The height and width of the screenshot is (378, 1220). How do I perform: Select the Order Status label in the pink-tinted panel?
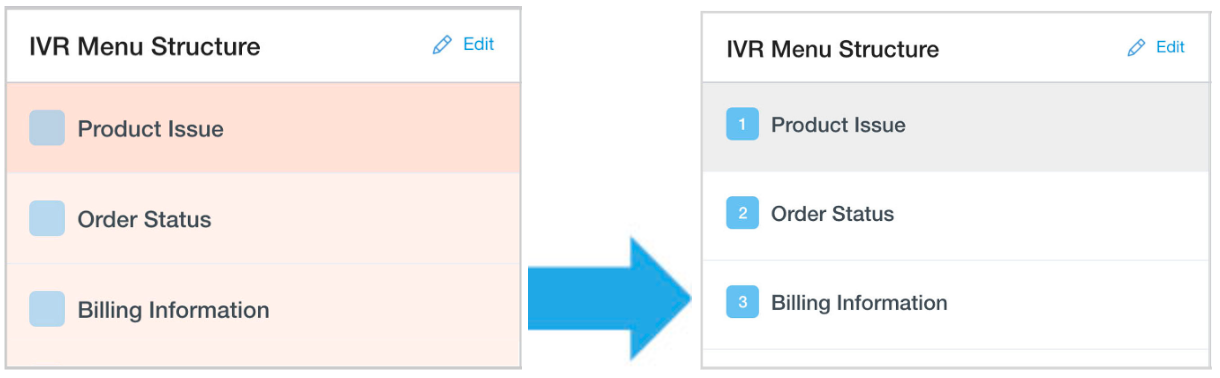pos(145,220)
